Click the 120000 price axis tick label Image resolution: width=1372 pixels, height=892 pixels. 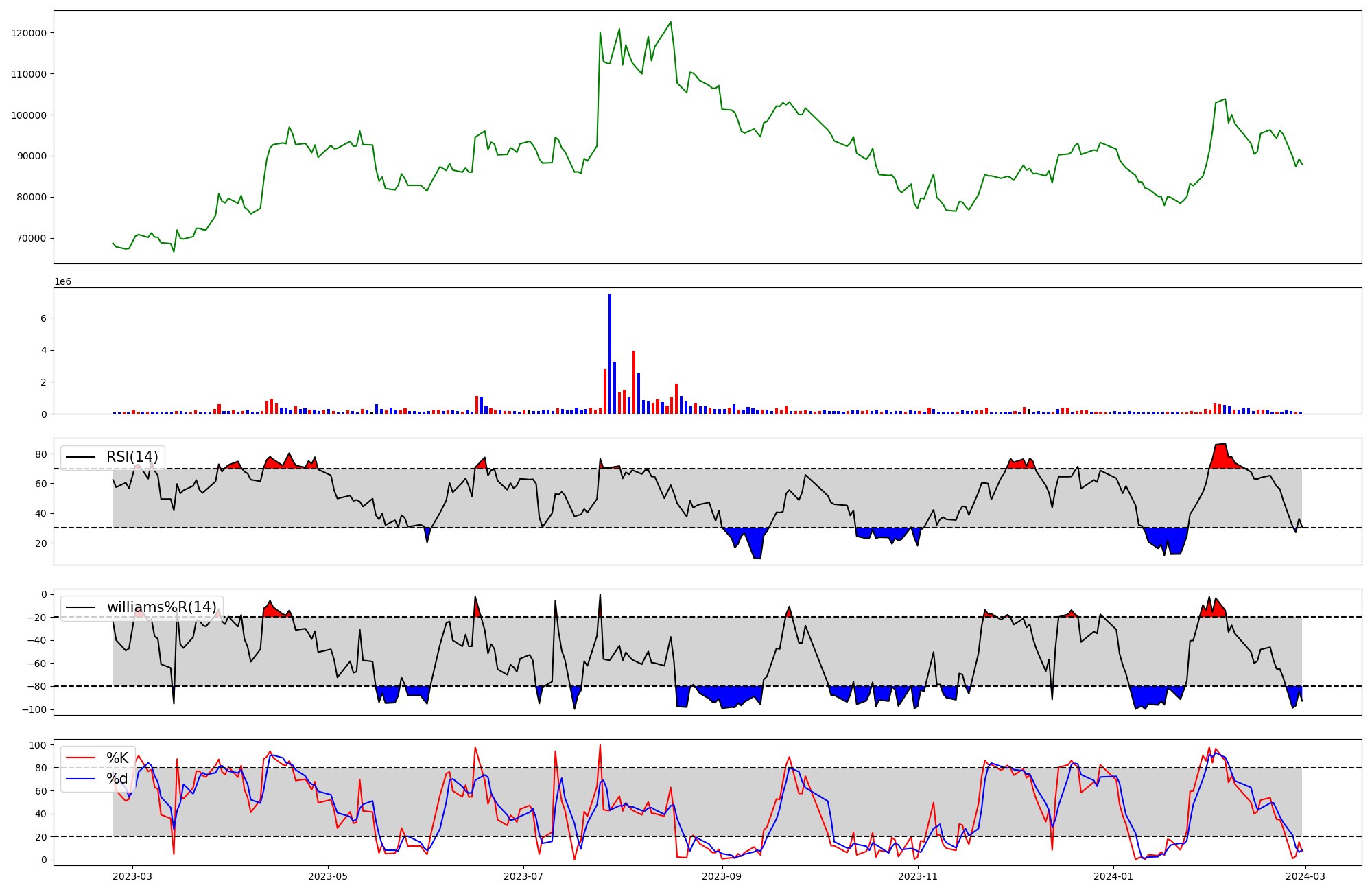(x=29, y=33)
